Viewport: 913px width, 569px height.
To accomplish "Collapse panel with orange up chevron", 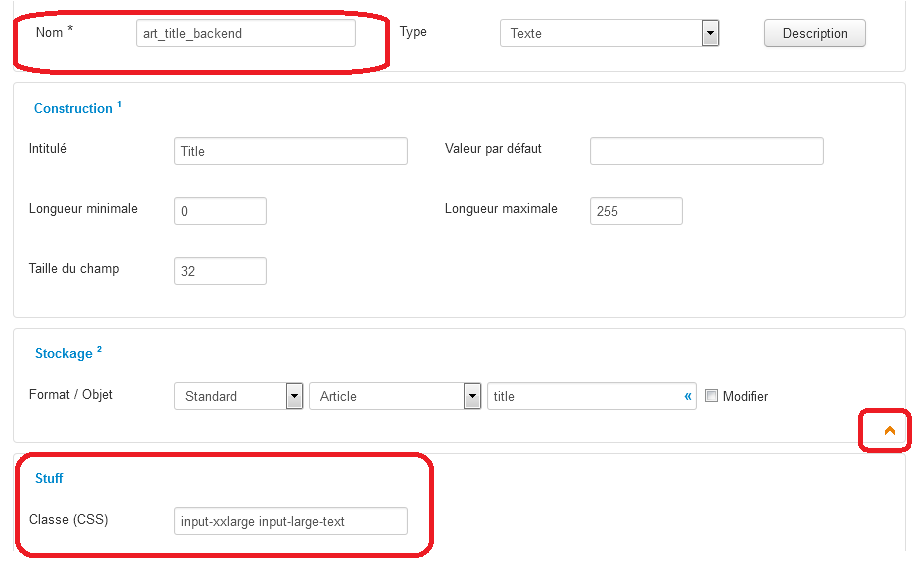I will [x=889, y=430].
